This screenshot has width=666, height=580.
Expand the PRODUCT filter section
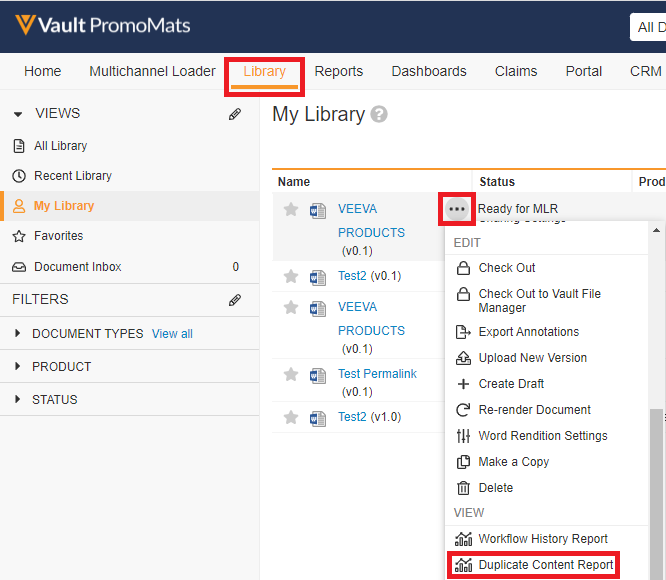tap(19, 367)
